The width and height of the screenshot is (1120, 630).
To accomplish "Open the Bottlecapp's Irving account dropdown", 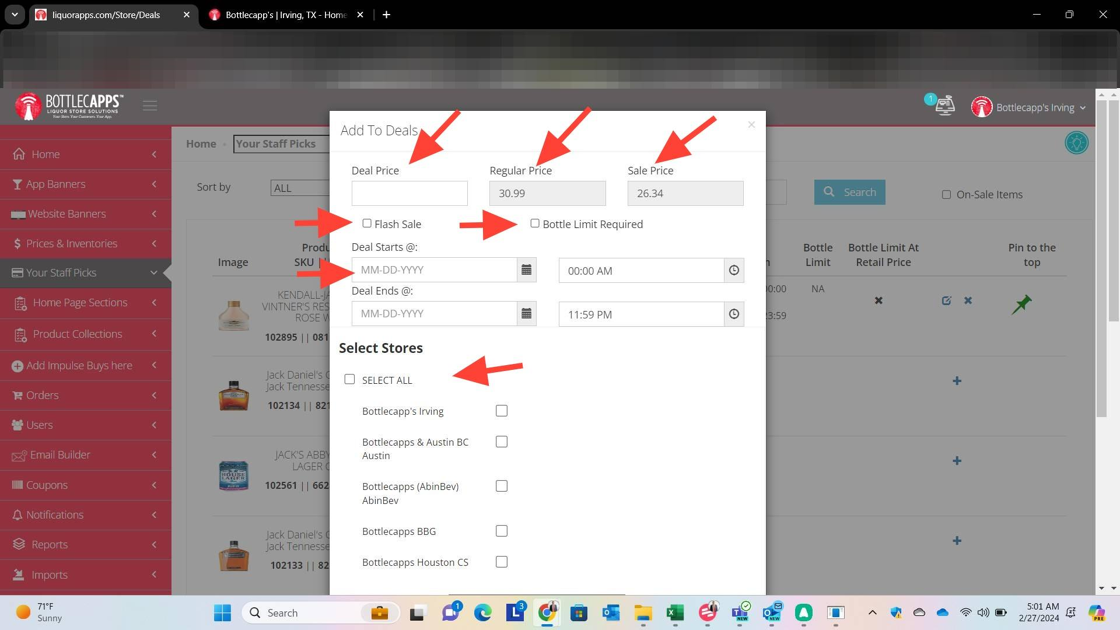I will [x=1029, y=107].
